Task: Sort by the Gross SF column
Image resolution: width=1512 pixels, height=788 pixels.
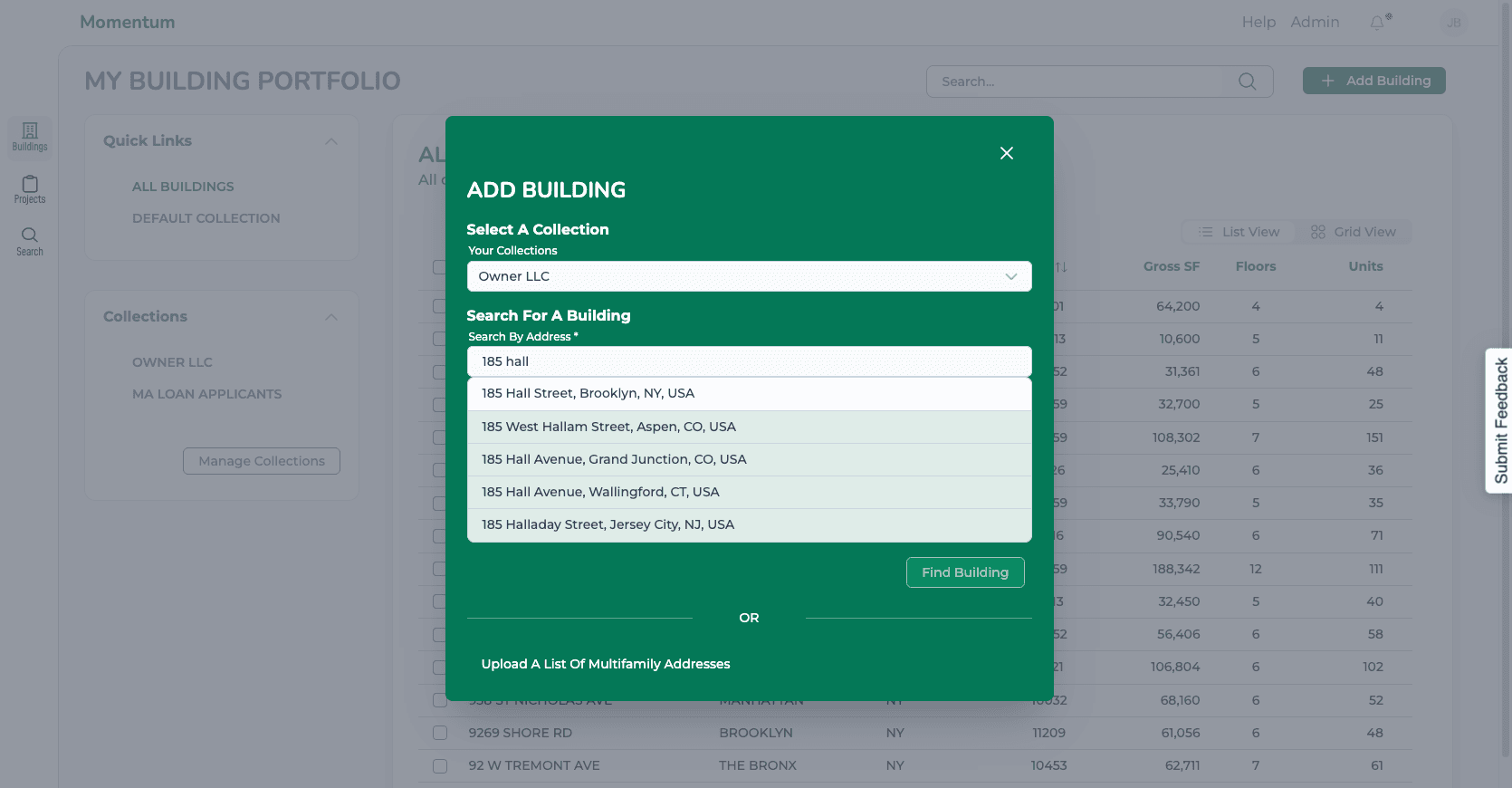Action: pos(1172,266)
